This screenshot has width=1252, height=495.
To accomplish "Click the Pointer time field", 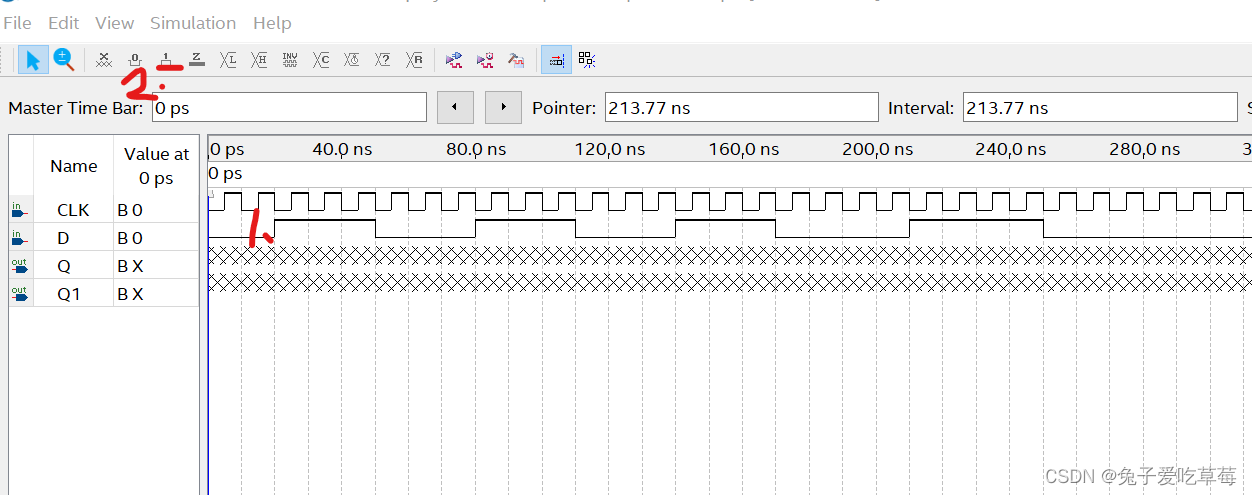I will pyautogui.click(x=741, y=108).
